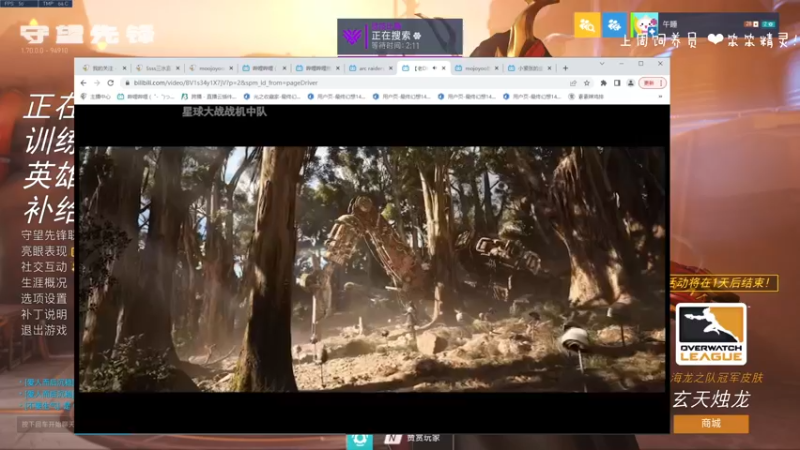Click the video frame in the player

(372, 269)
